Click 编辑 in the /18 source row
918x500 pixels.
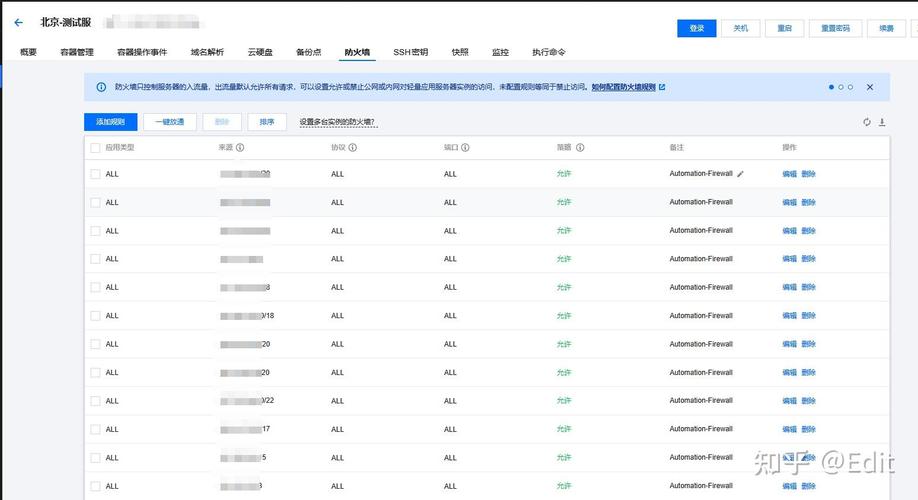[x=789, y=316]
